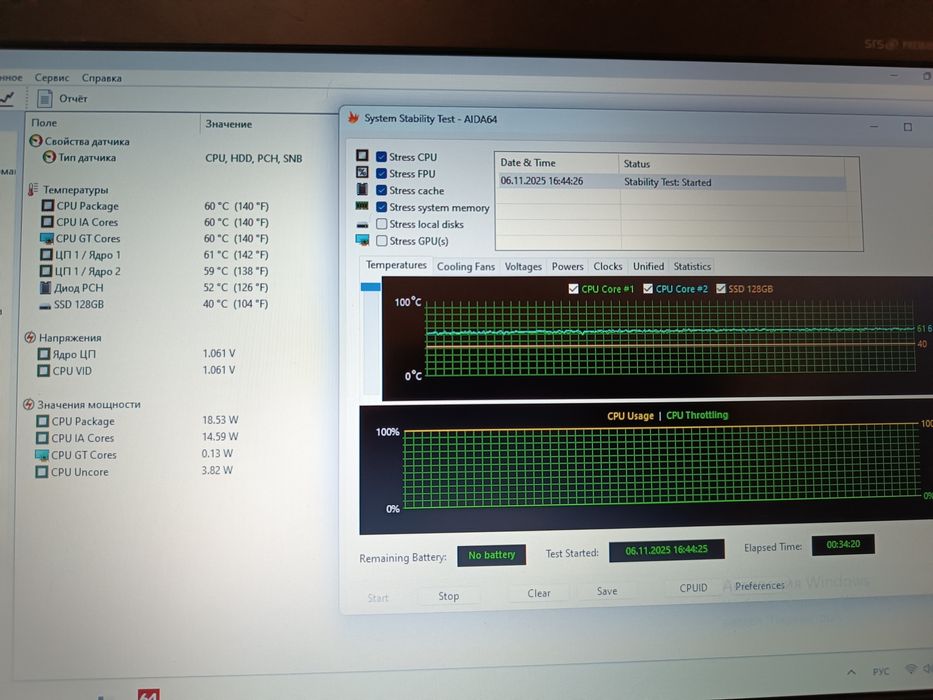
Task: Click the Поле column header
Action: click(x=113, y=123)
